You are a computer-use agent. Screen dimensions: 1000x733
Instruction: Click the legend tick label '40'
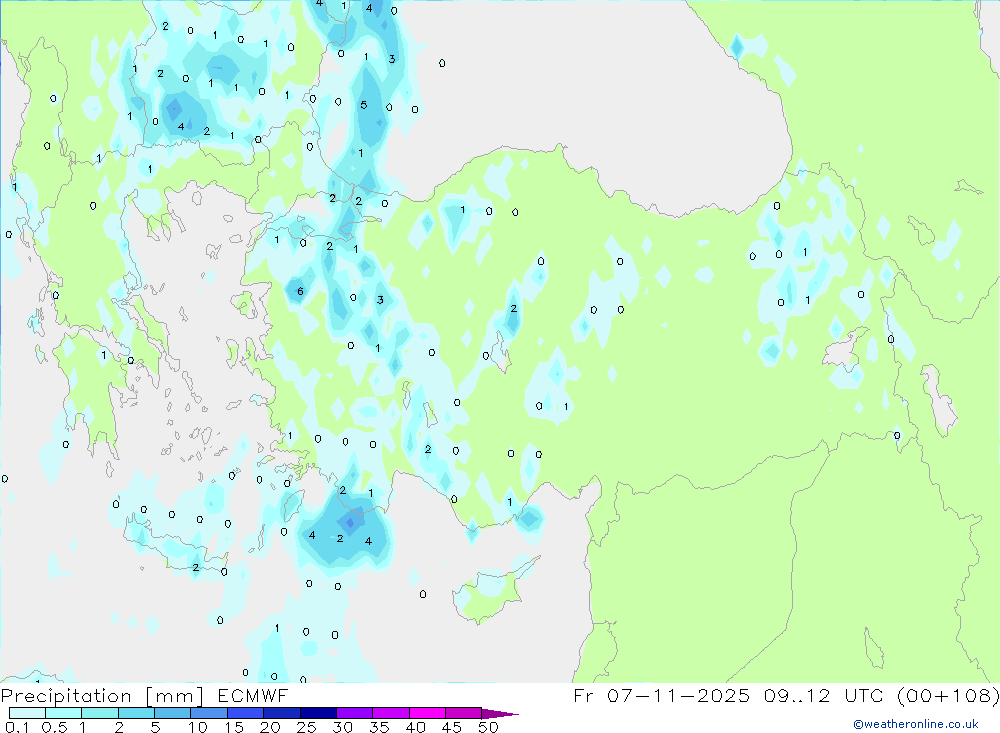pos(415,727)
